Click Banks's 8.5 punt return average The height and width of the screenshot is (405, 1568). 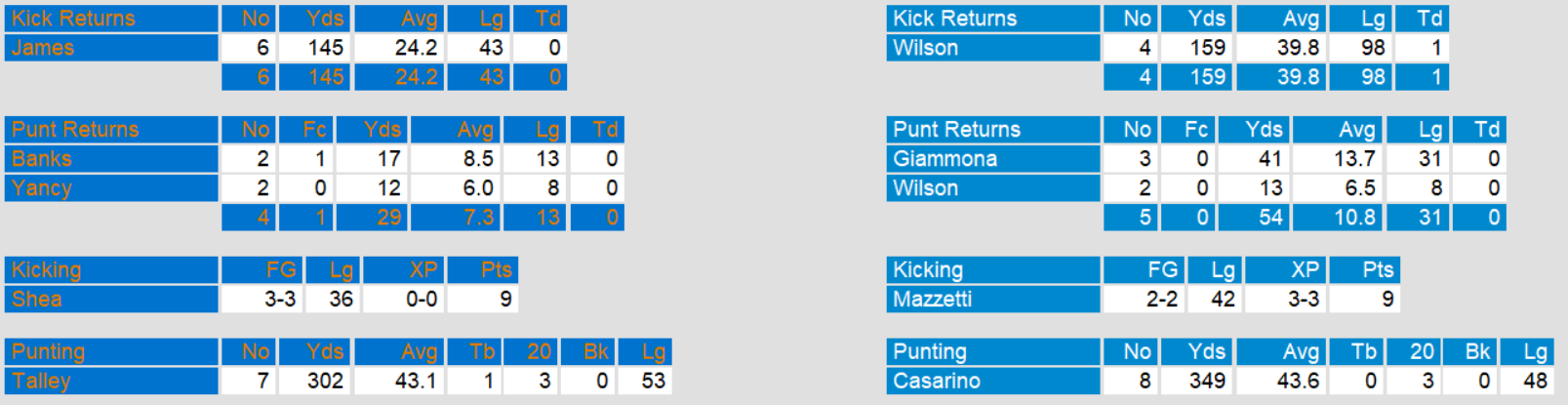[477, 159]
